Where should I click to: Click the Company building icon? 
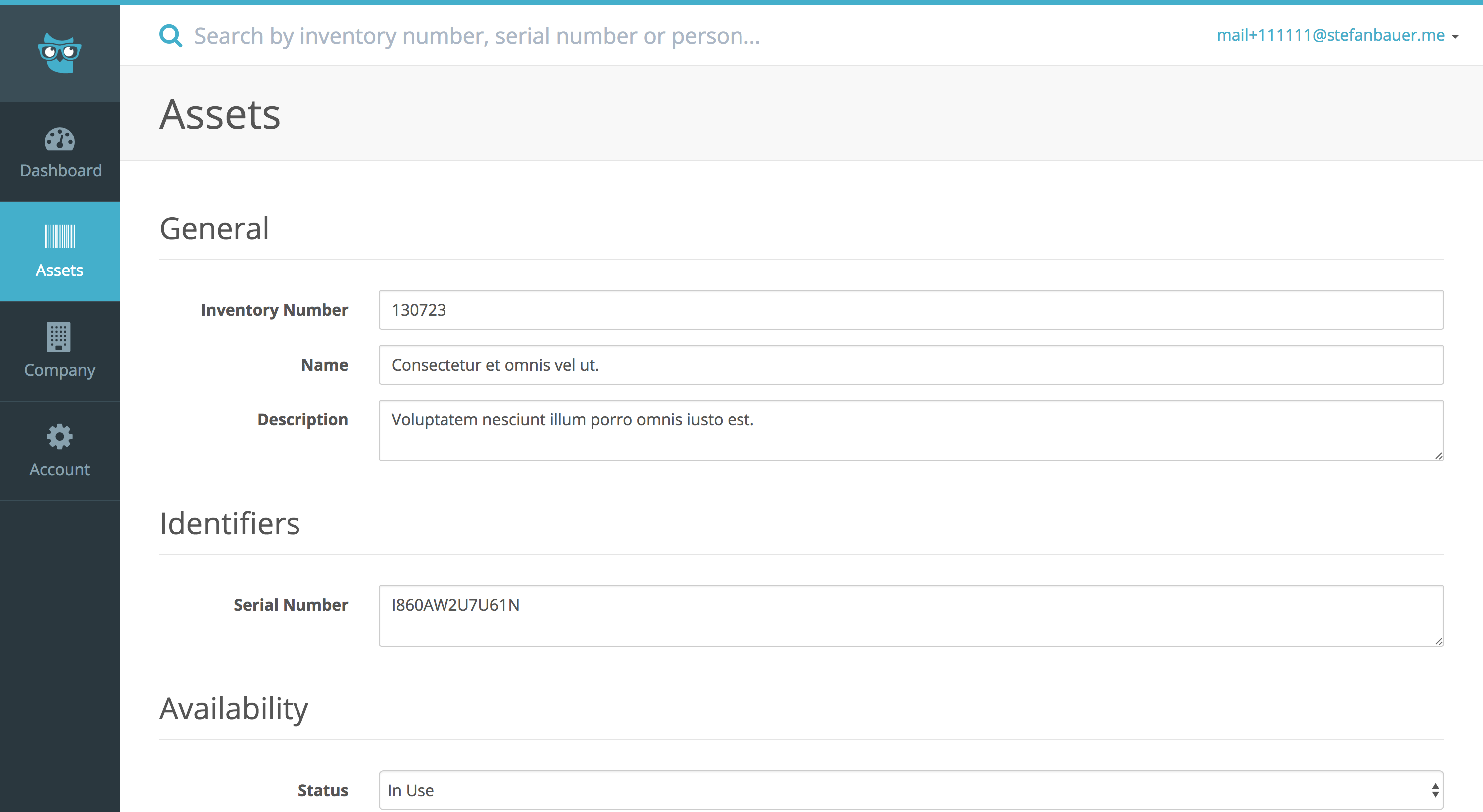click(59, 337)
